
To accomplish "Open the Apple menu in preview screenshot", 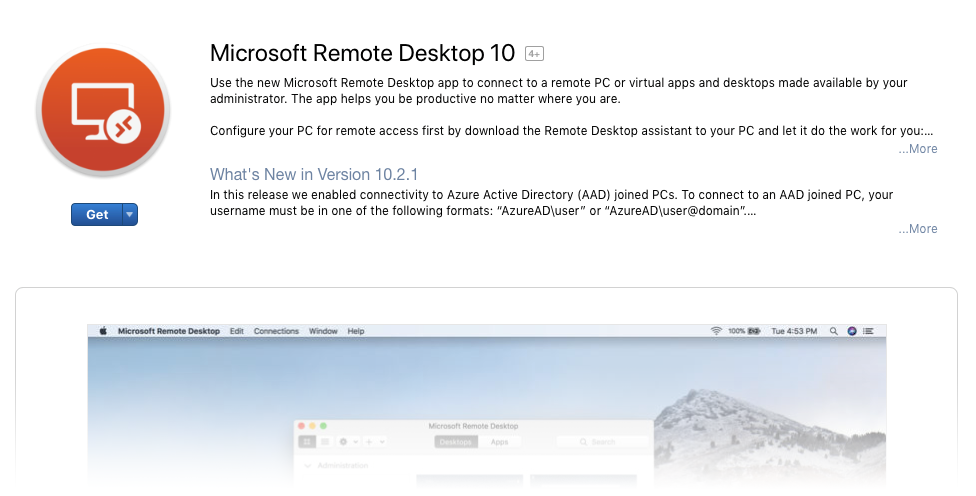I will [103, 331].
